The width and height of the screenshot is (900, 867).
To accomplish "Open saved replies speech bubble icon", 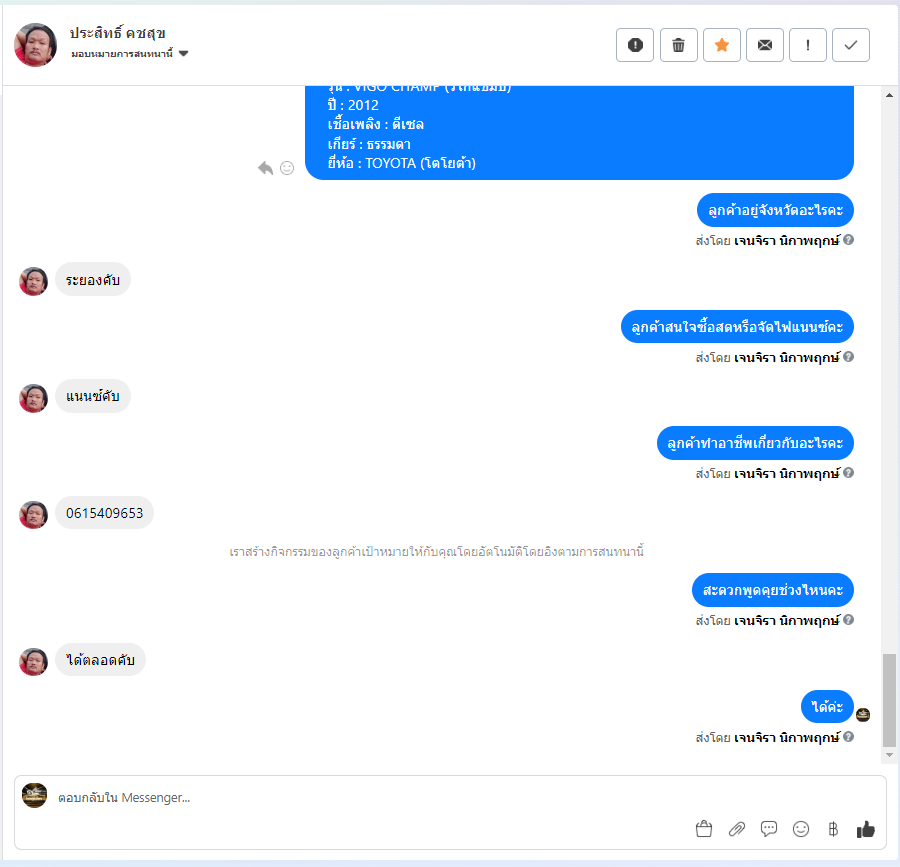I will pos(769,829).
